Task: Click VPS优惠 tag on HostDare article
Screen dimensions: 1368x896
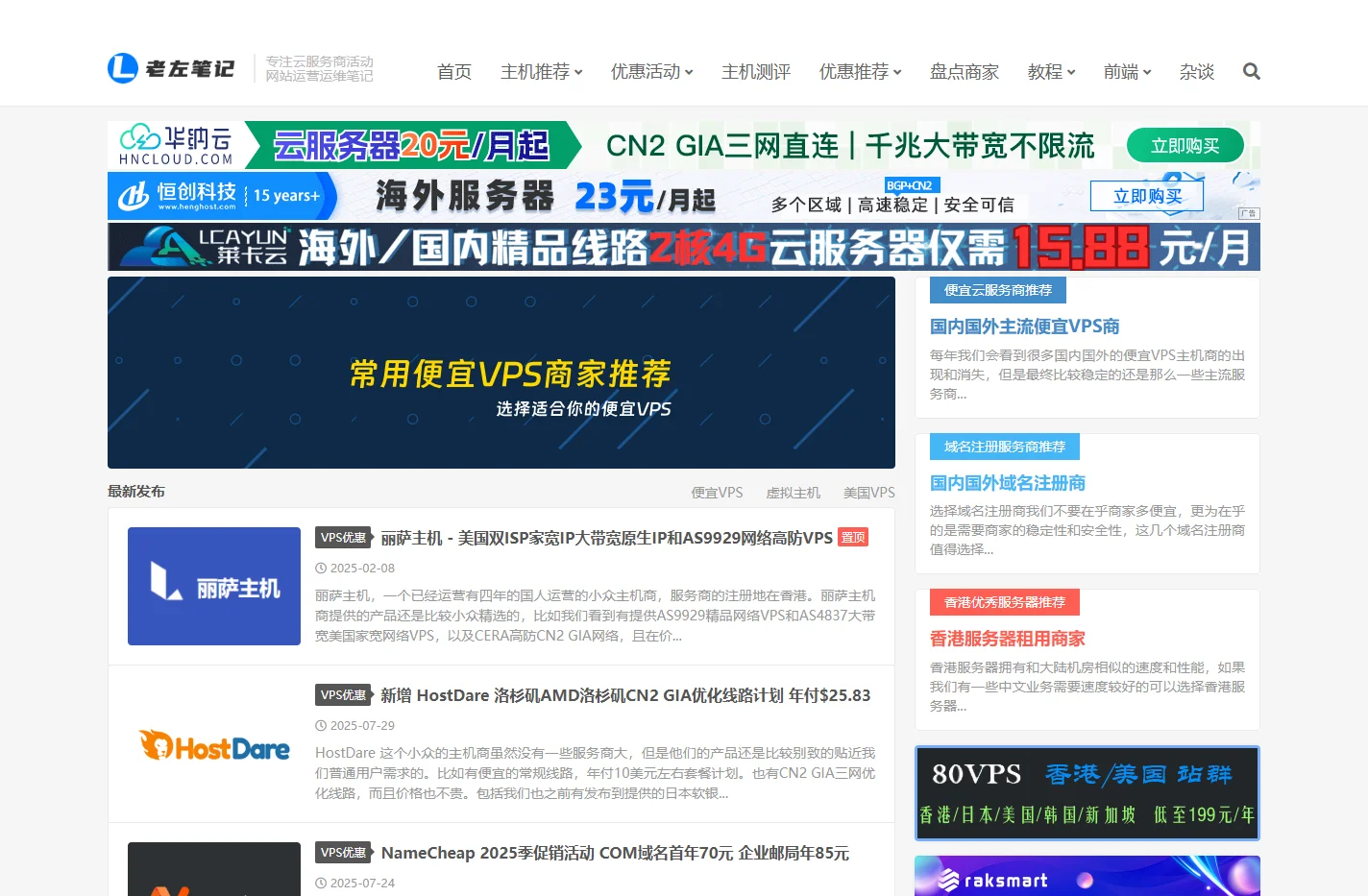Action: pos(343,695)
